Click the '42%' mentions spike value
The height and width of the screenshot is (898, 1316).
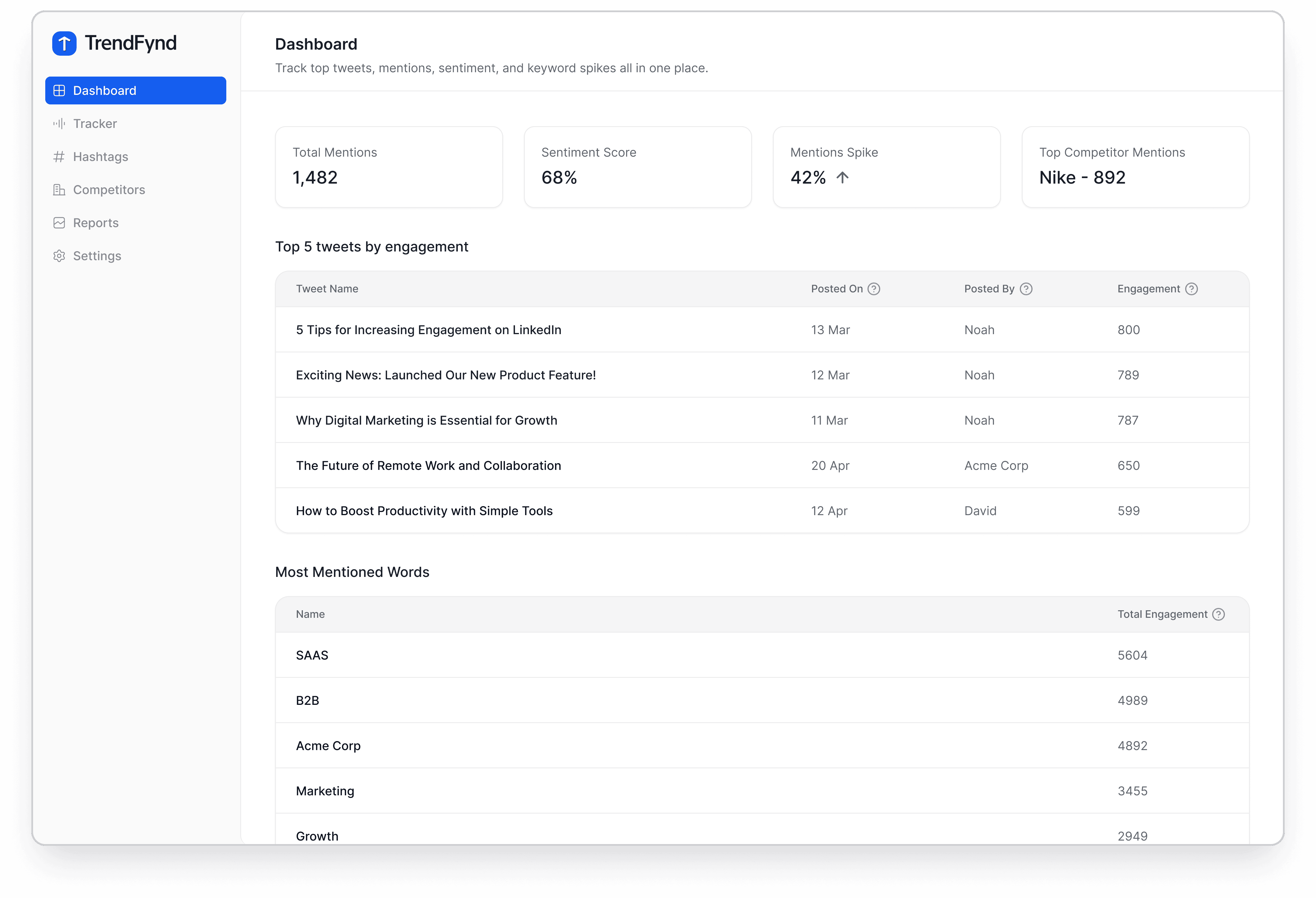pos(808,178)
